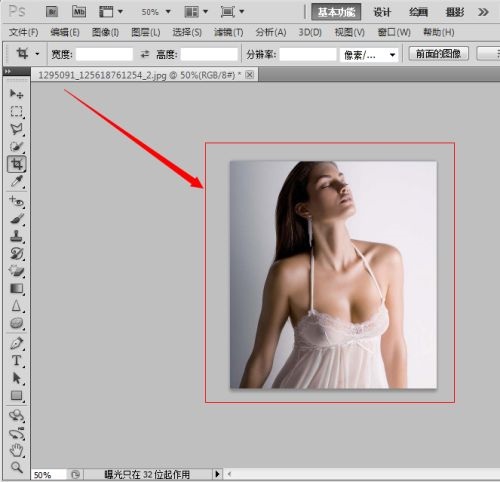The width and height of the screenshot is (500, 482).
Task: Open the 编辑(E) menu
Action: coord(65,32)
